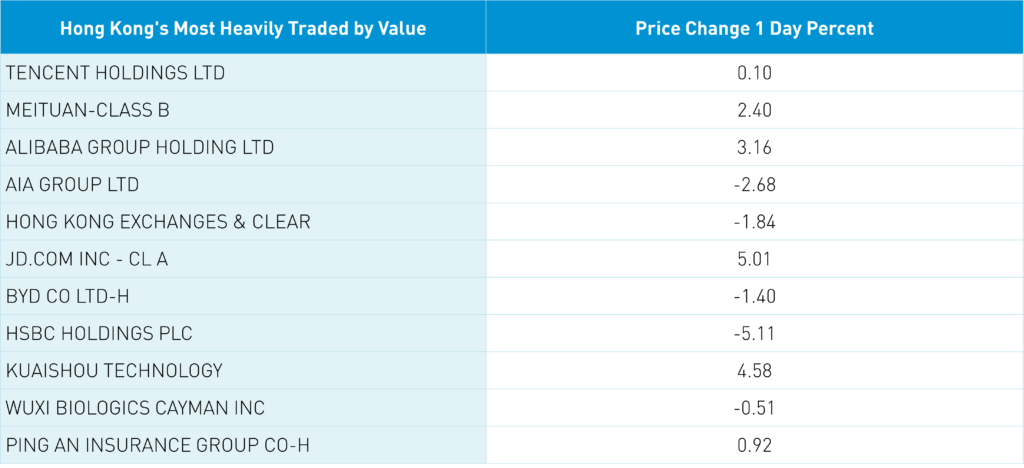Select AIA GROUP LTD cell

(72, 184)
